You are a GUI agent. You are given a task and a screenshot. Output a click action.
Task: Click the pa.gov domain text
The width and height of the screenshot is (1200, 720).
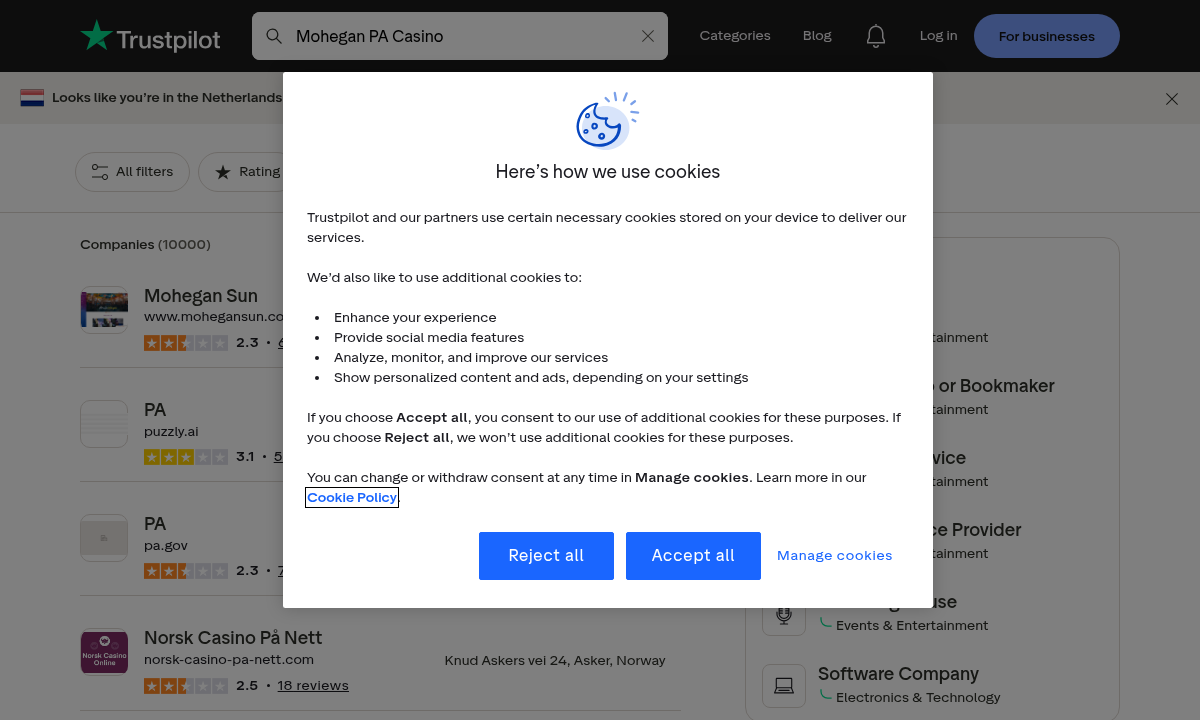pyautogui.click(x=166, y=546)
